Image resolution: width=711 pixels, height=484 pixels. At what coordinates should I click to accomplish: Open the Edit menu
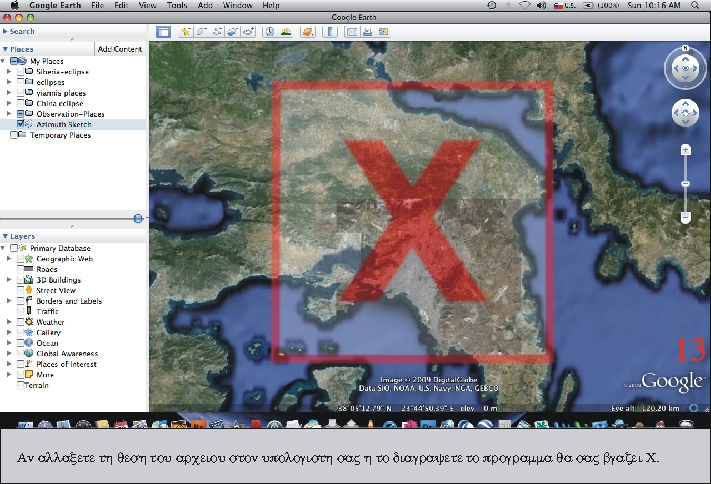[121, 5]
